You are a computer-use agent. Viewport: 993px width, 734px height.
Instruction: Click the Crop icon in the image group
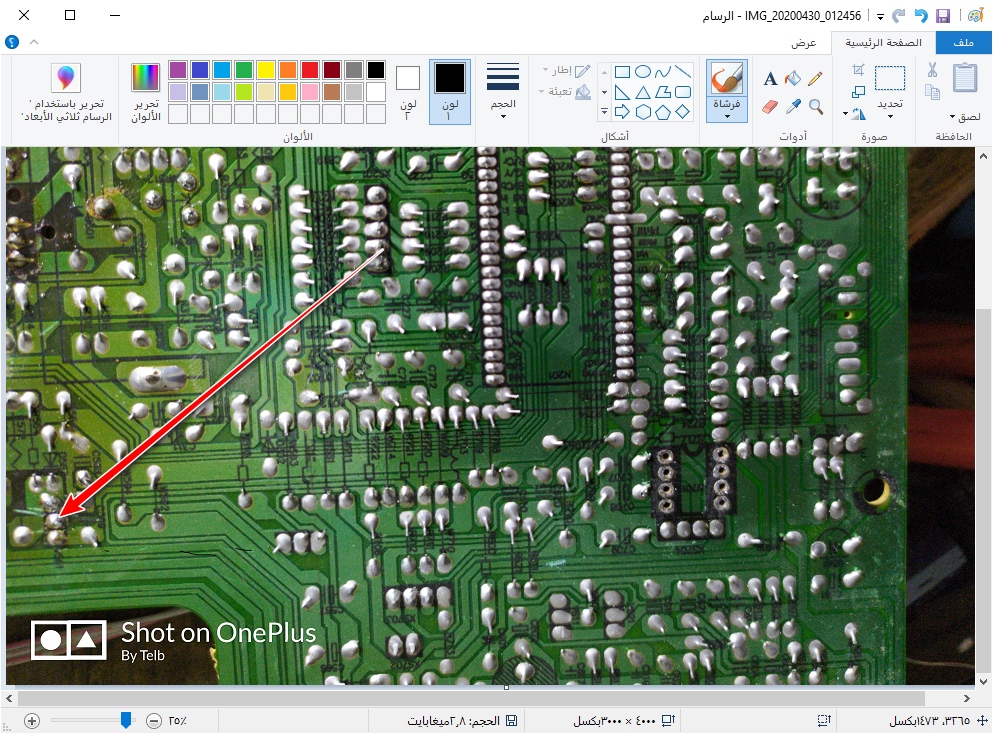858,70
